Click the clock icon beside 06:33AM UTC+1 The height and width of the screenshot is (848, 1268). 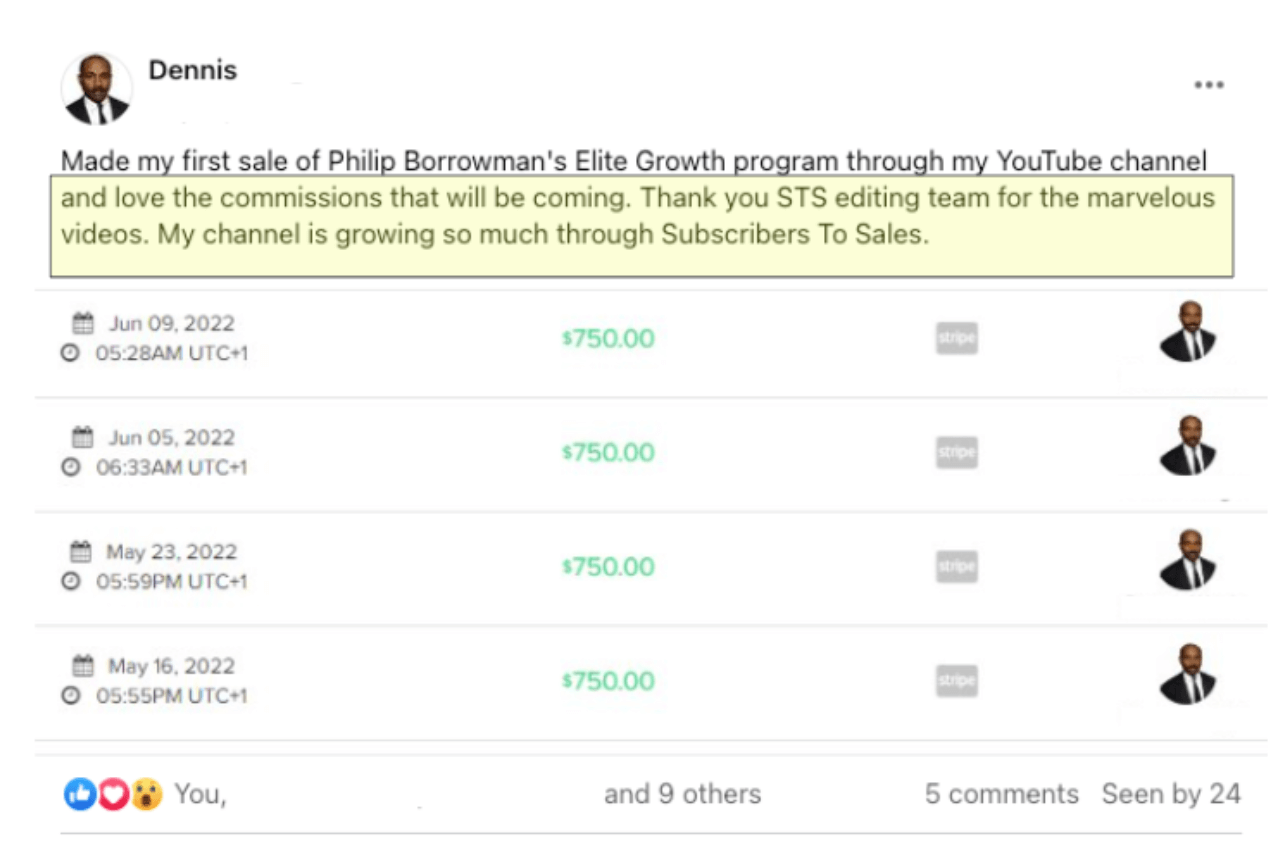pyautogui.click(x=70, y=467)
